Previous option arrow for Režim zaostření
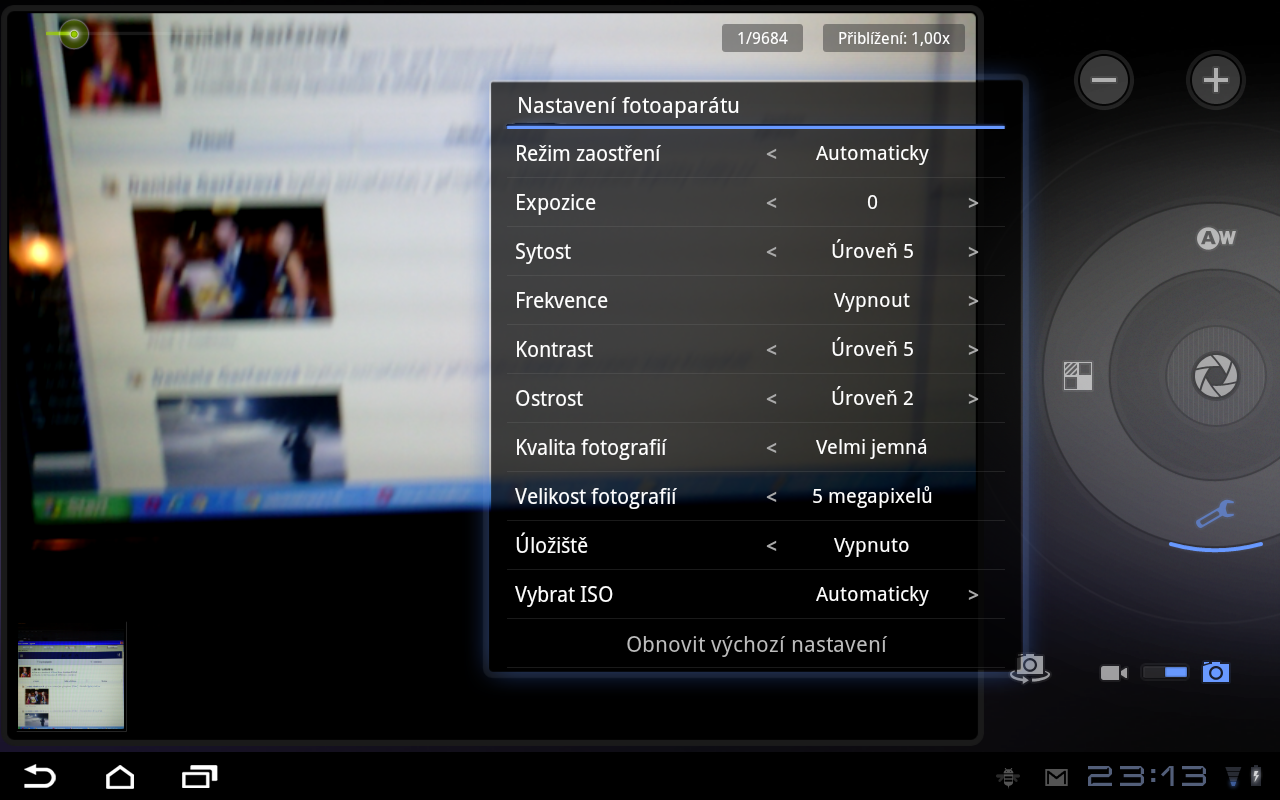Image resolution: width=1280 pixels, height=800 pixels. (771, 154)
